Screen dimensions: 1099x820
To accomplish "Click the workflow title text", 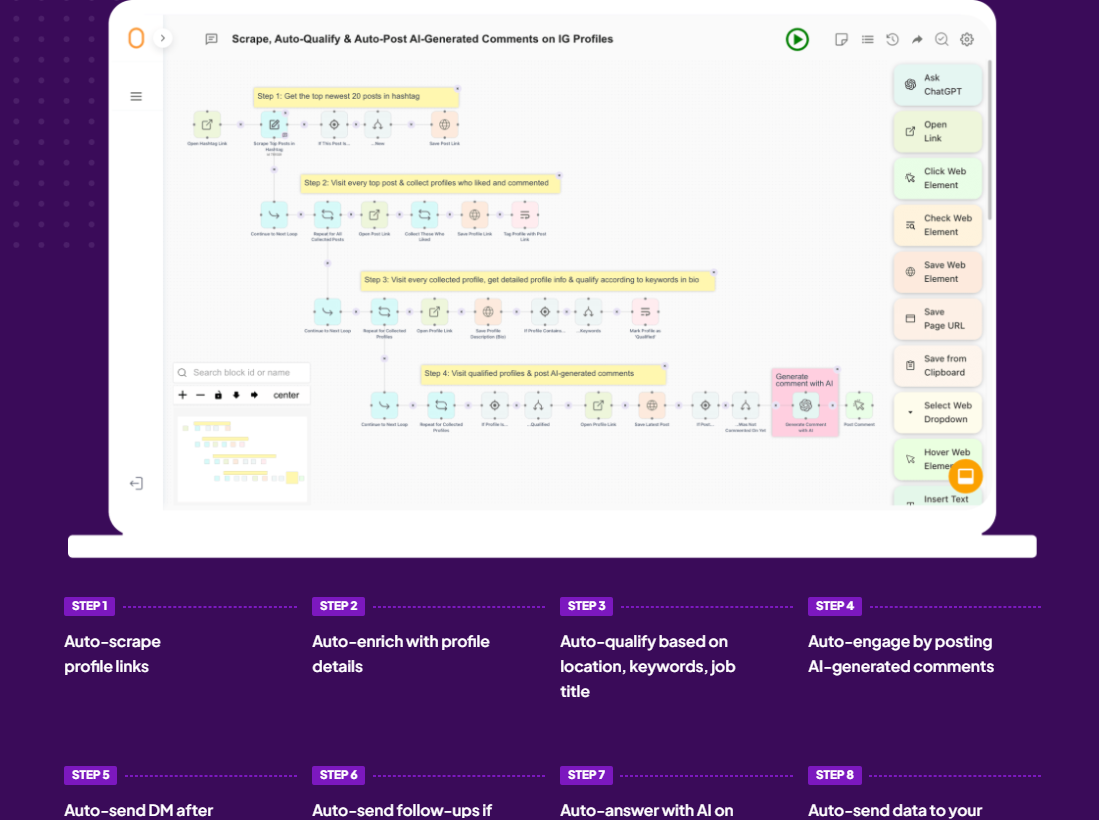I will [x=422, y=39].
